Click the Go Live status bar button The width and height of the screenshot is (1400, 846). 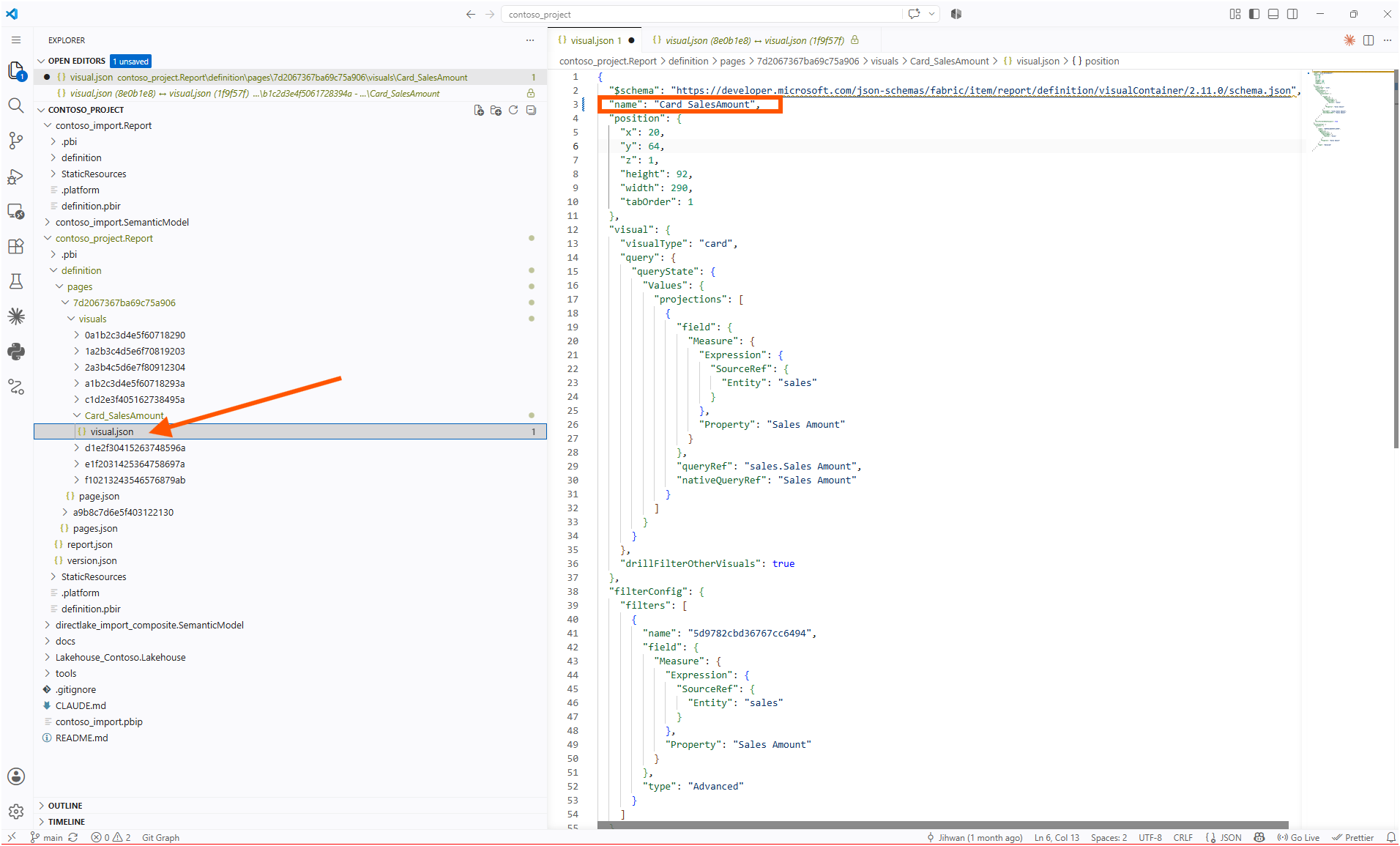coord(1298,837)
